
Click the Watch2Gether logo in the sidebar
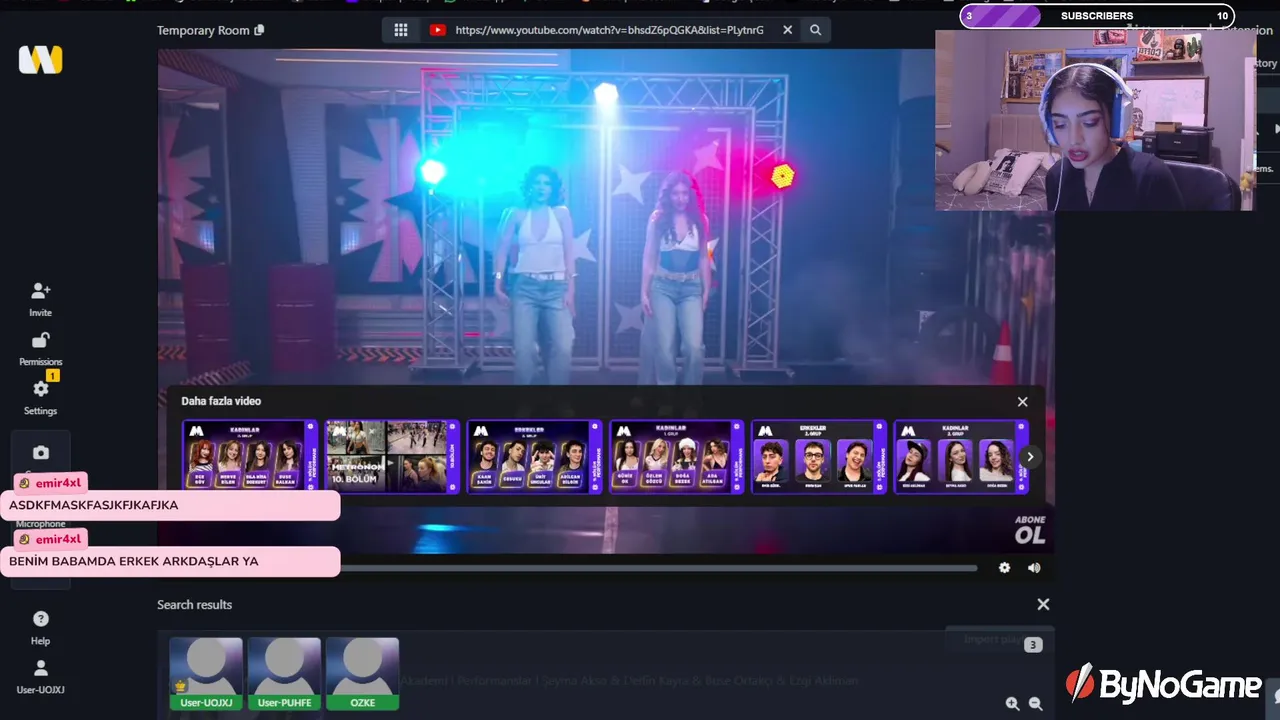(41, 59)
